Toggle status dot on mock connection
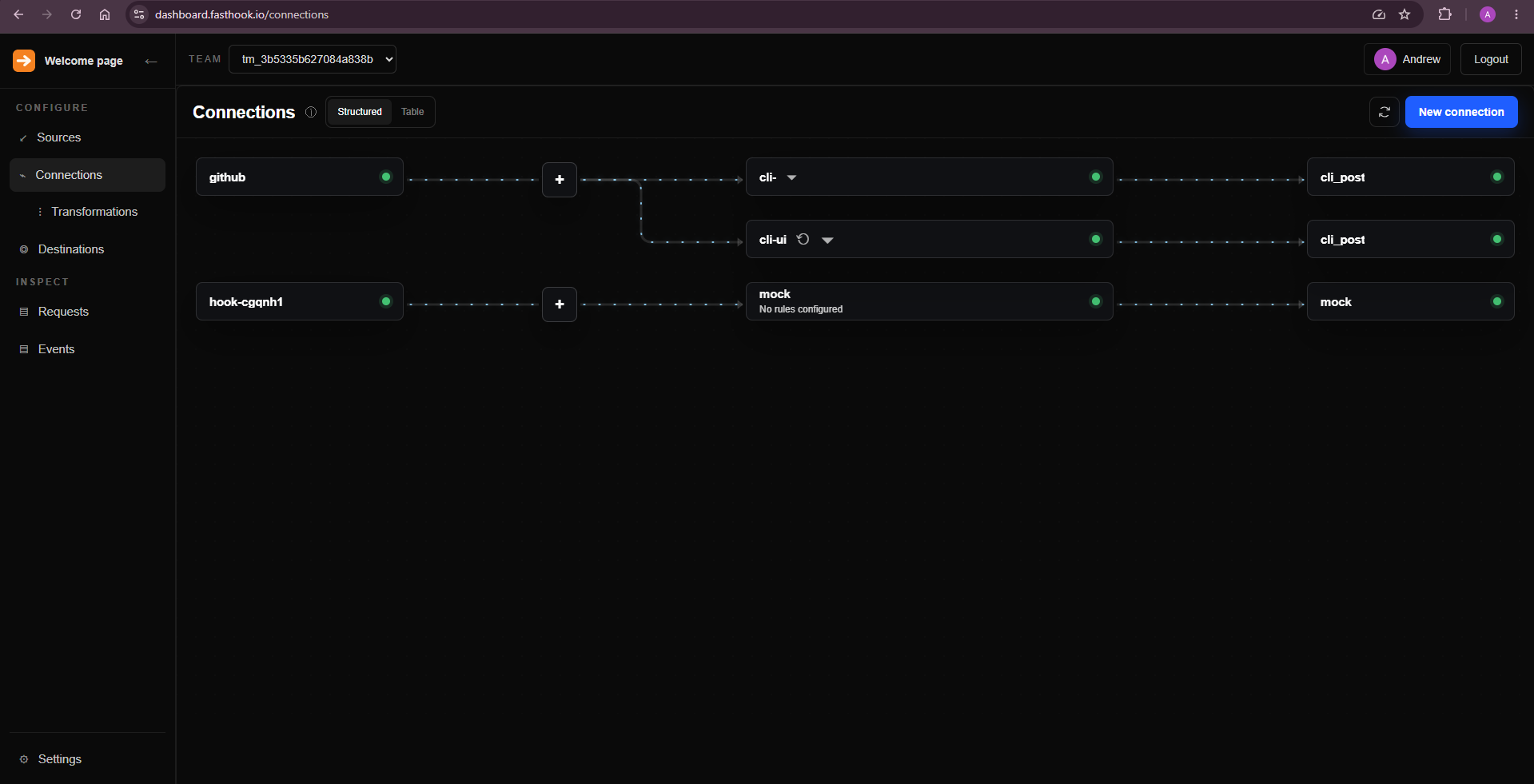 [1096, 301]
